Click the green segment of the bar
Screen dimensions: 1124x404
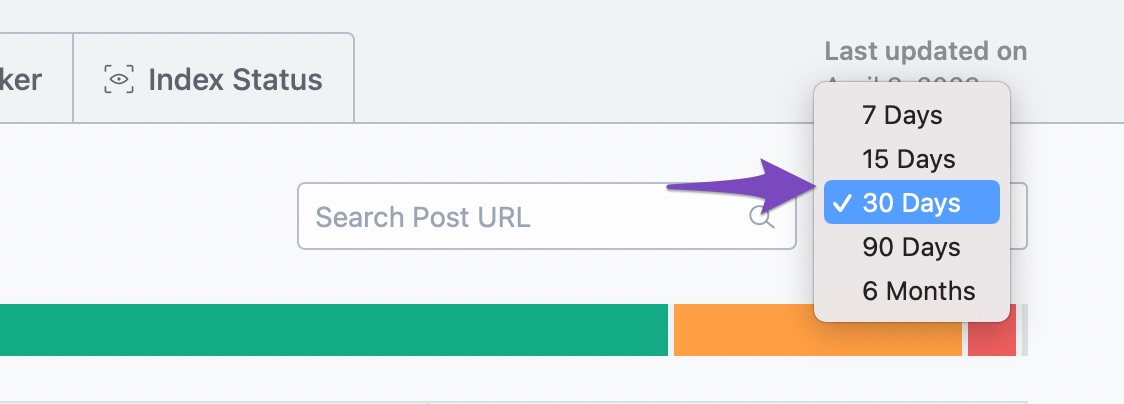(330, 330)
